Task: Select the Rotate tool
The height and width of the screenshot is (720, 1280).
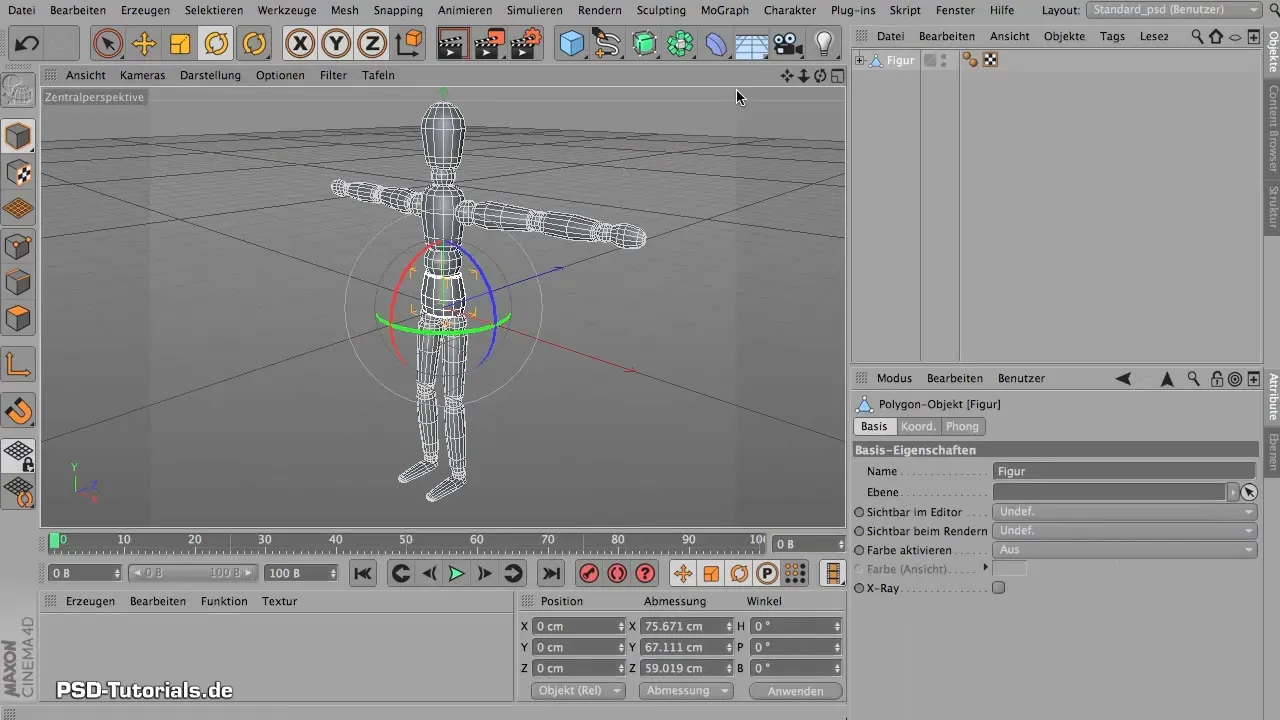Action: tap(216, 43)
